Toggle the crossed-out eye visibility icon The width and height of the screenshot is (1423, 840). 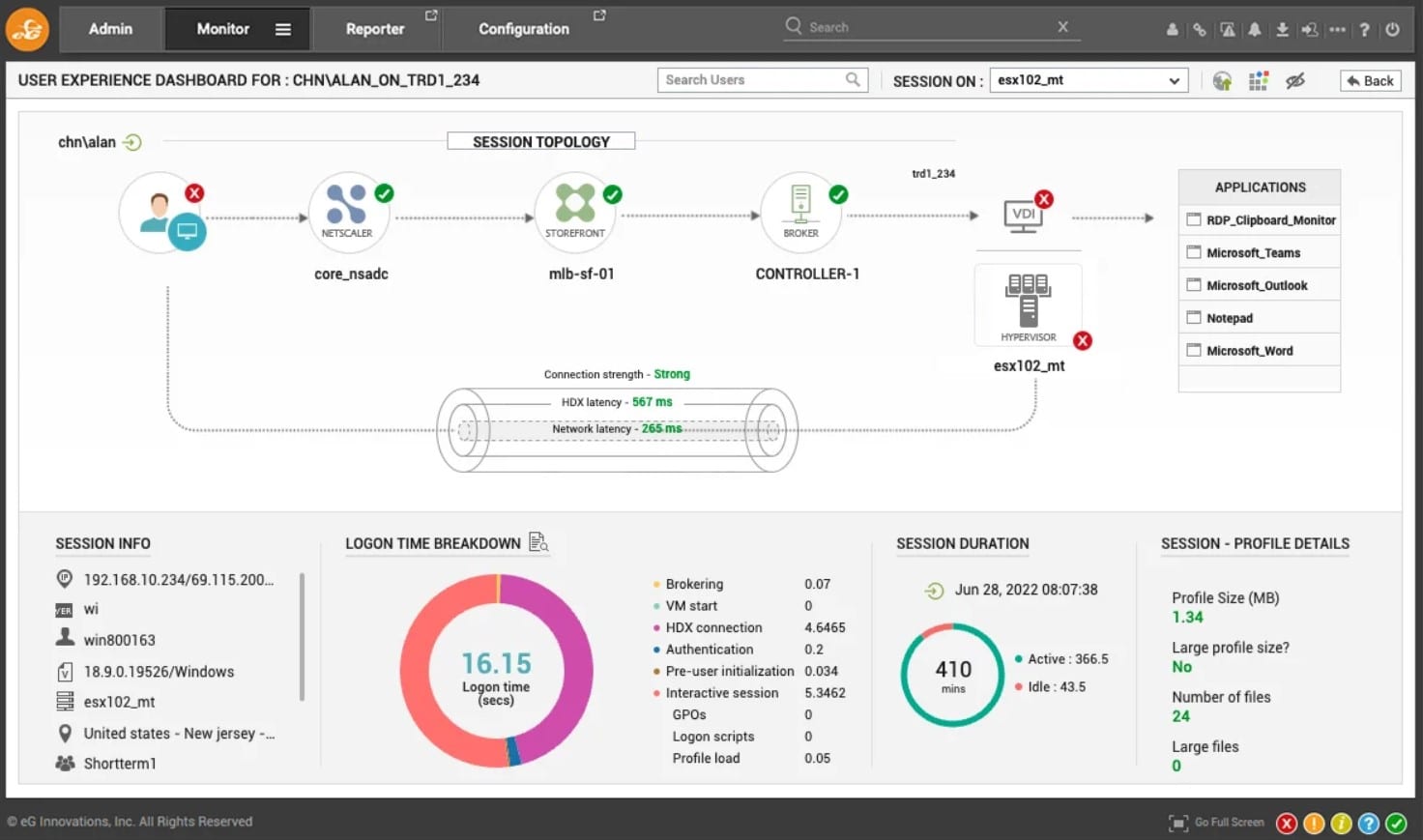click(1295, 81)
